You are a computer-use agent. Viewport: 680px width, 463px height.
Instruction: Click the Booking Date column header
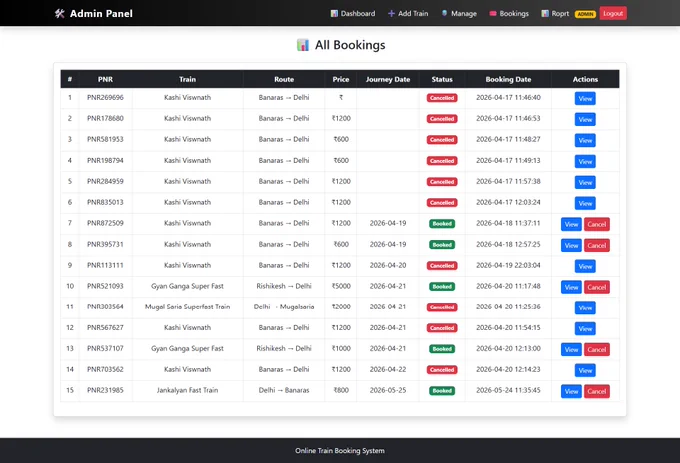[508, 79]
